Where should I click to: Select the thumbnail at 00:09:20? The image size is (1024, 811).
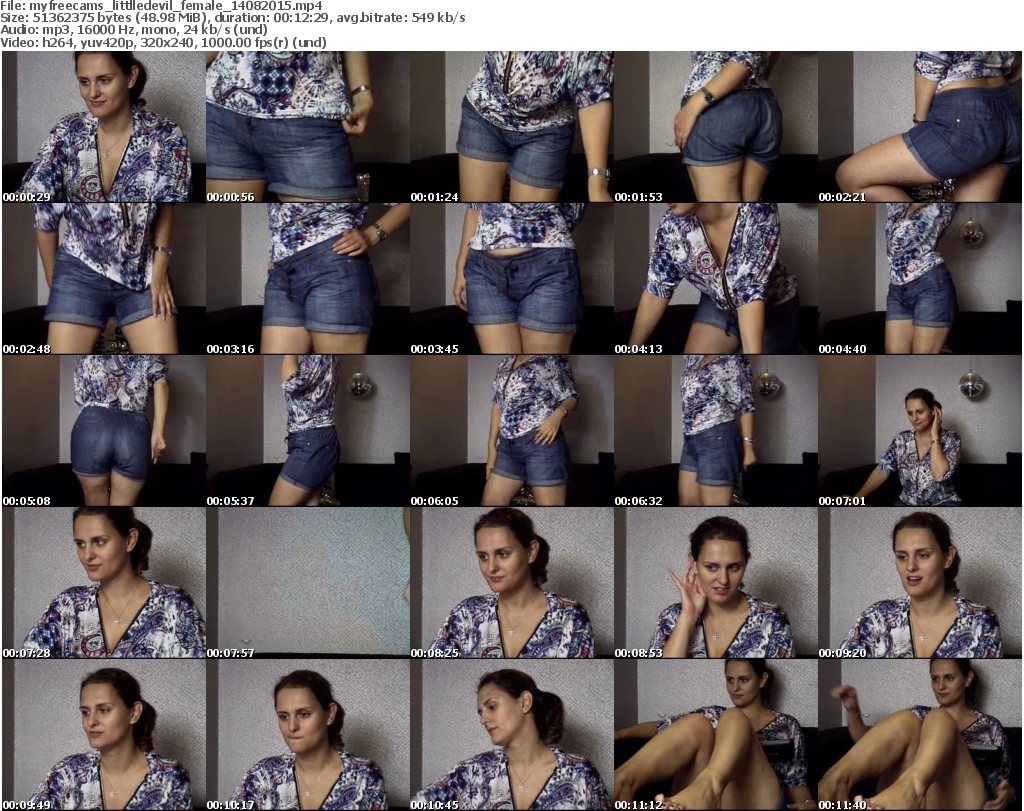pyautogui.click(x=920, y=582)
